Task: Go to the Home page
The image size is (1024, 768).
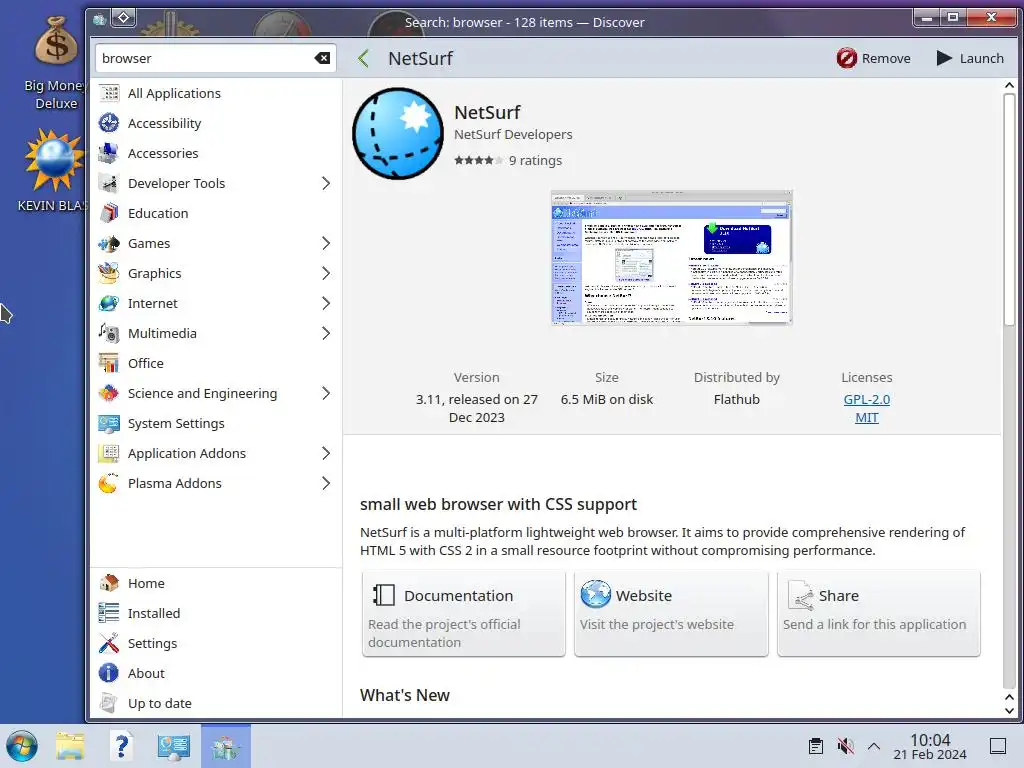Action: point(216,583)
